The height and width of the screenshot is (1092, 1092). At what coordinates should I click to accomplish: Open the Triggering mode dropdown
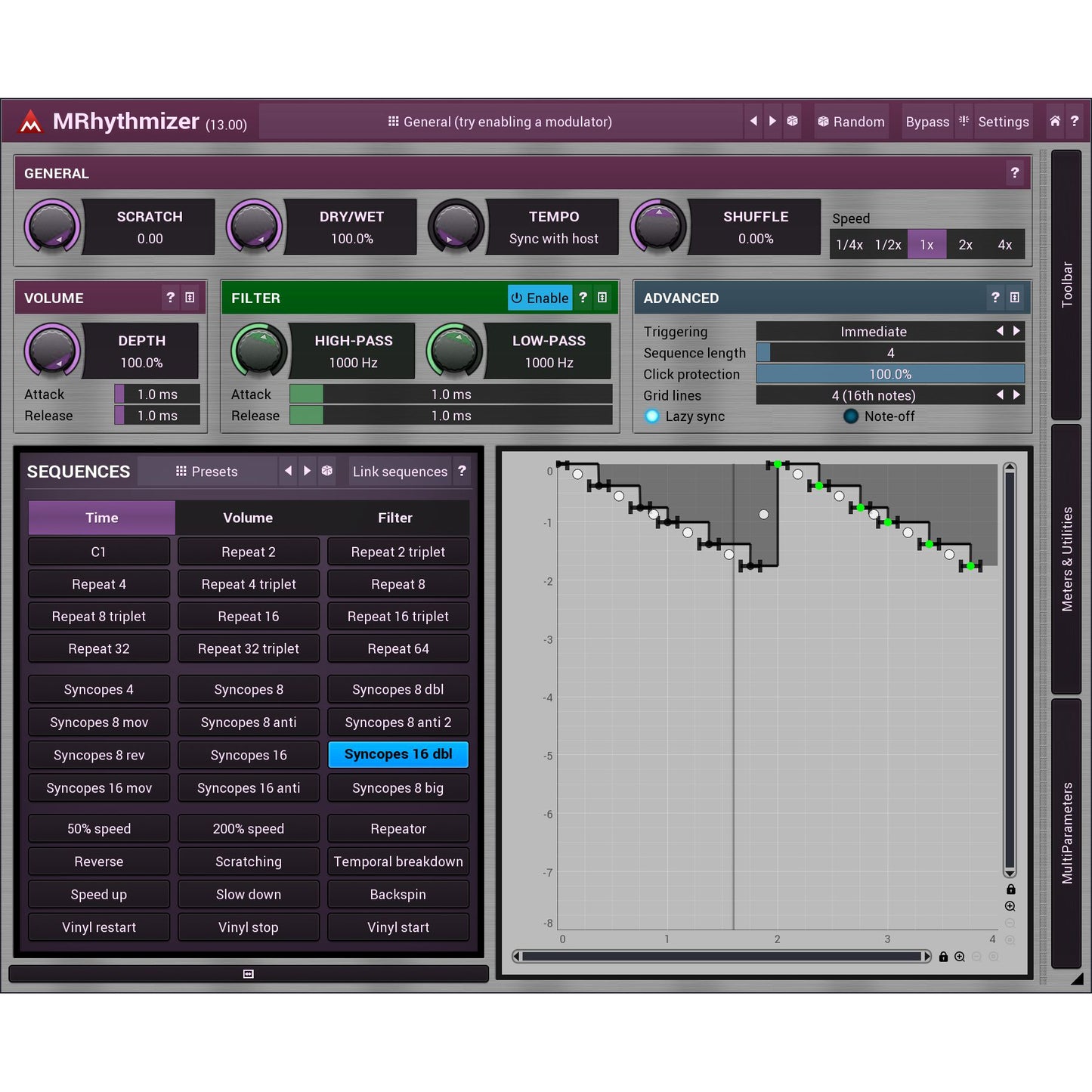coord(874,331)
